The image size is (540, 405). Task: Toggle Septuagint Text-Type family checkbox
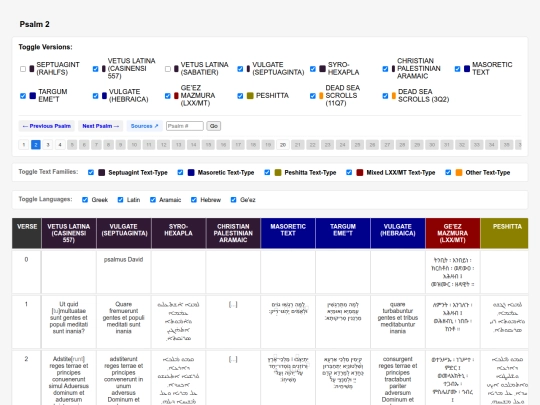[x=91, y=173]
